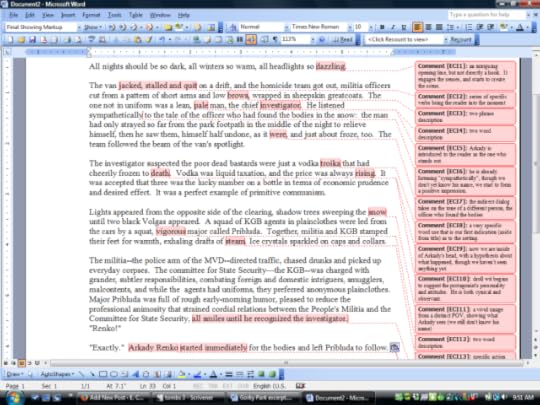Select the Line tool in Drawing toolbar
Viewport: 540px width, 405px height.
point(81,374)
